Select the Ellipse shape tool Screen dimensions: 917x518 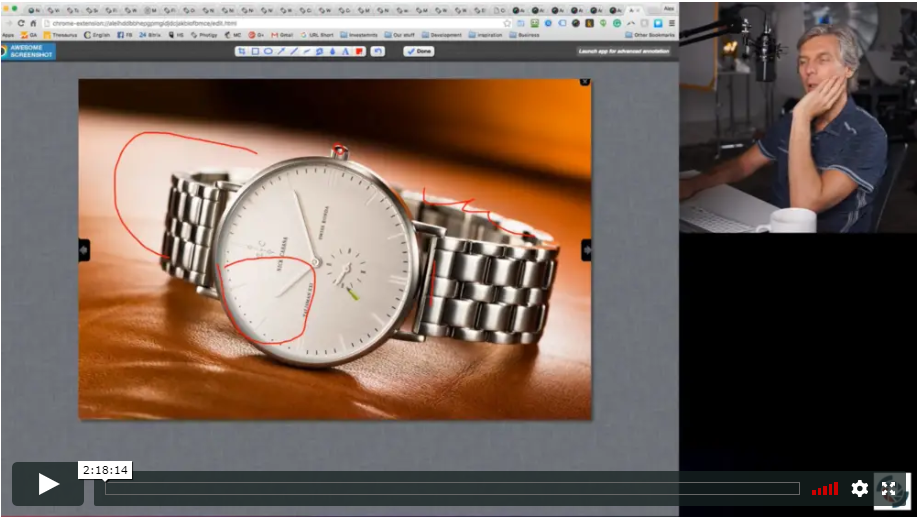(x=268, y=51)
